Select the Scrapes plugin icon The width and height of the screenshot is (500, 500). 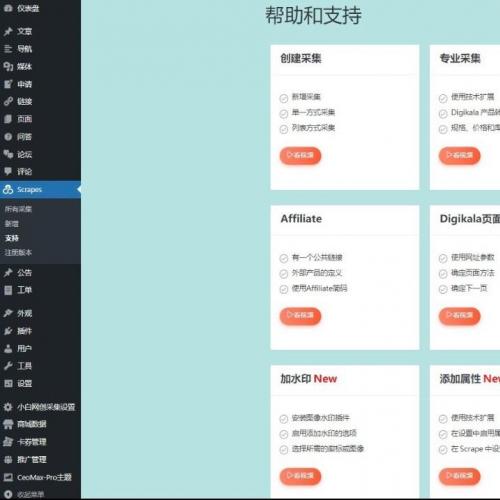coord(8,189)
